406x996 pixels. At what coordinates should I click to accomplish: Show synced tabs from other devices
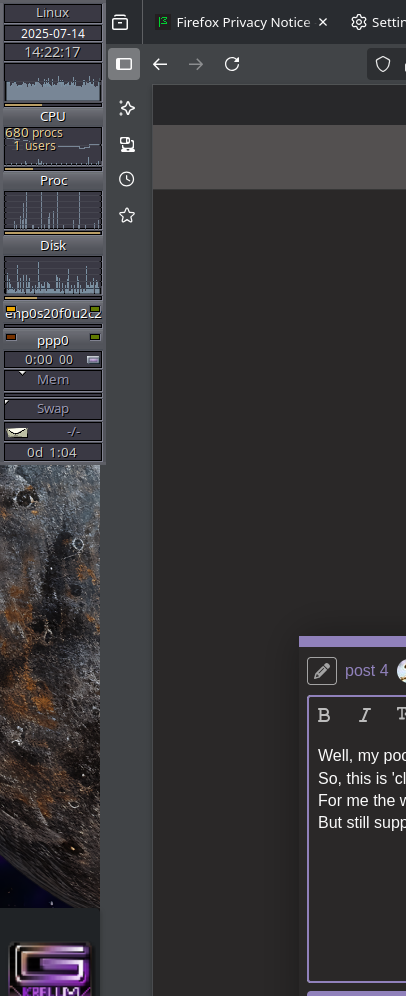pos(127,144)
